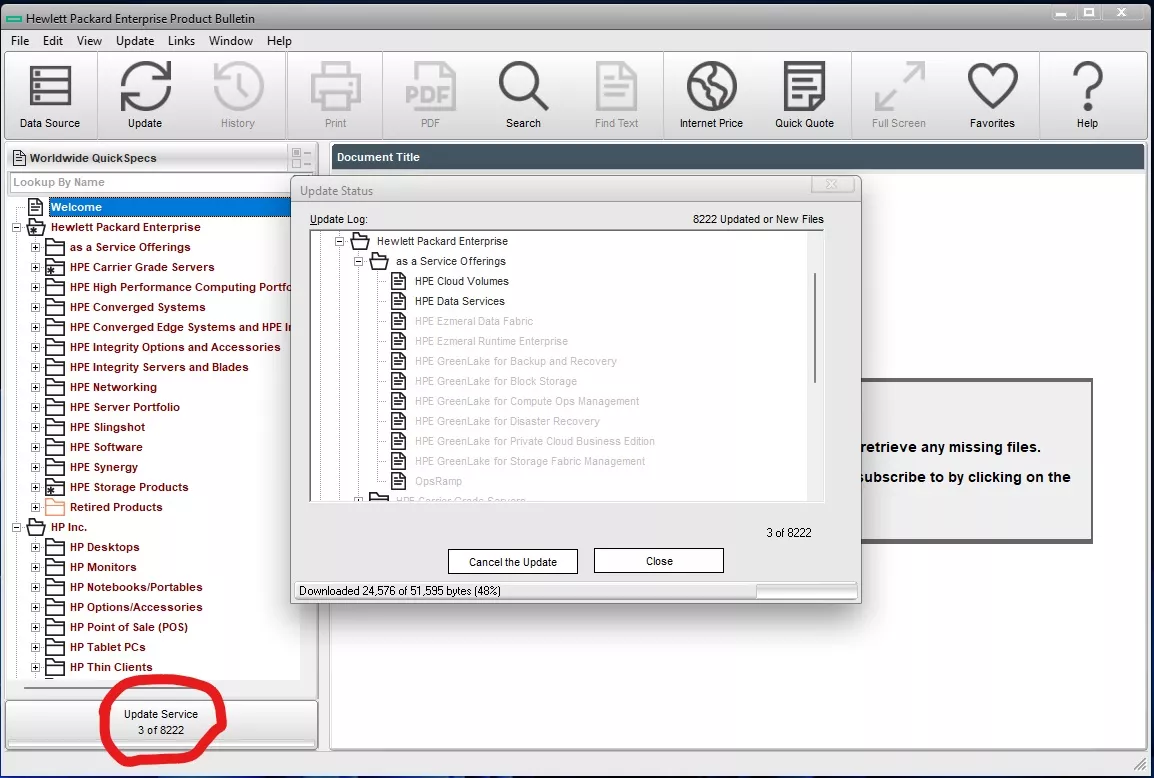The width and height of the screenshot is (1154, 778).
Task: Click the Find Text toolbar icon
Action: pyautogui.click(x=617, y=86)
